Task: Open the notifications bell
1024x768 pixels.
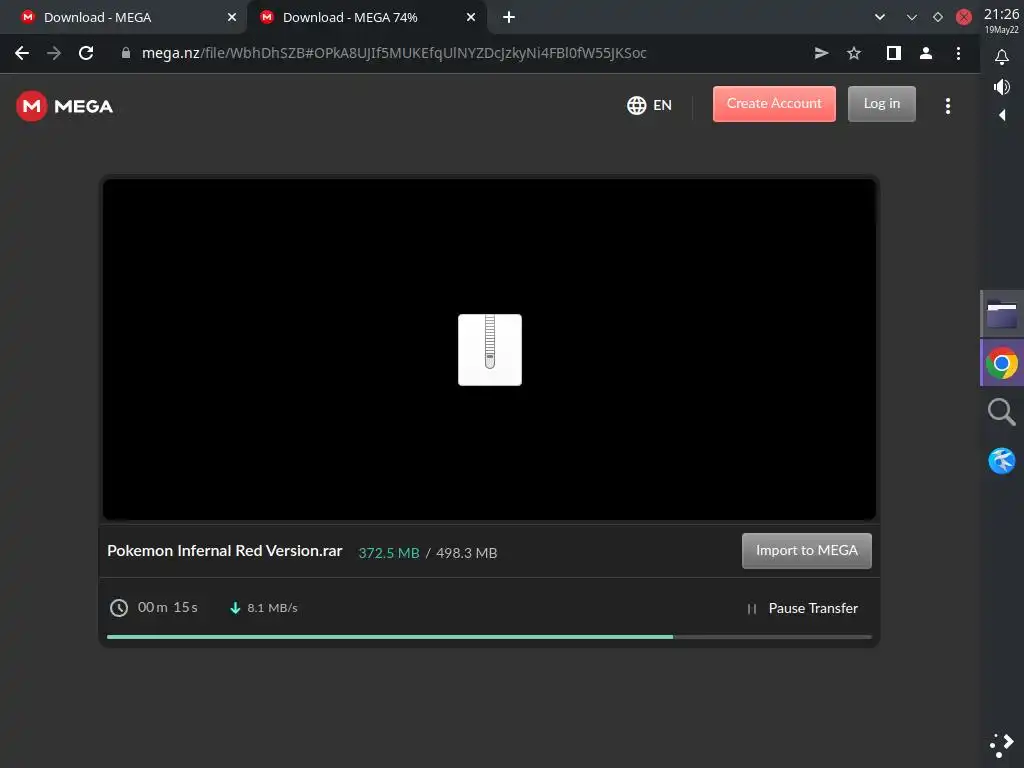Action: [1002, 57]
